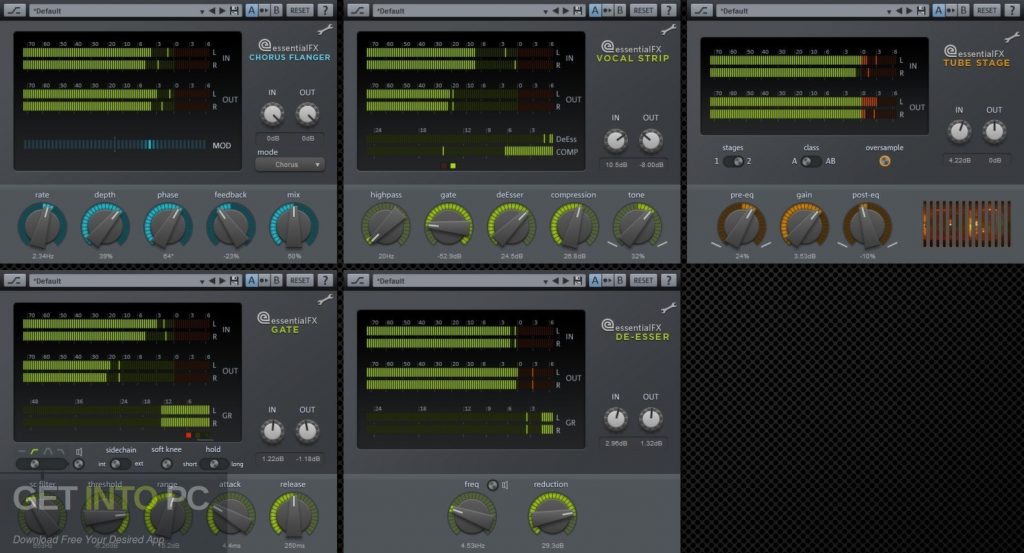
Task: Click bypass icon in De-Esser window
Action: click(x=358, y=281)
